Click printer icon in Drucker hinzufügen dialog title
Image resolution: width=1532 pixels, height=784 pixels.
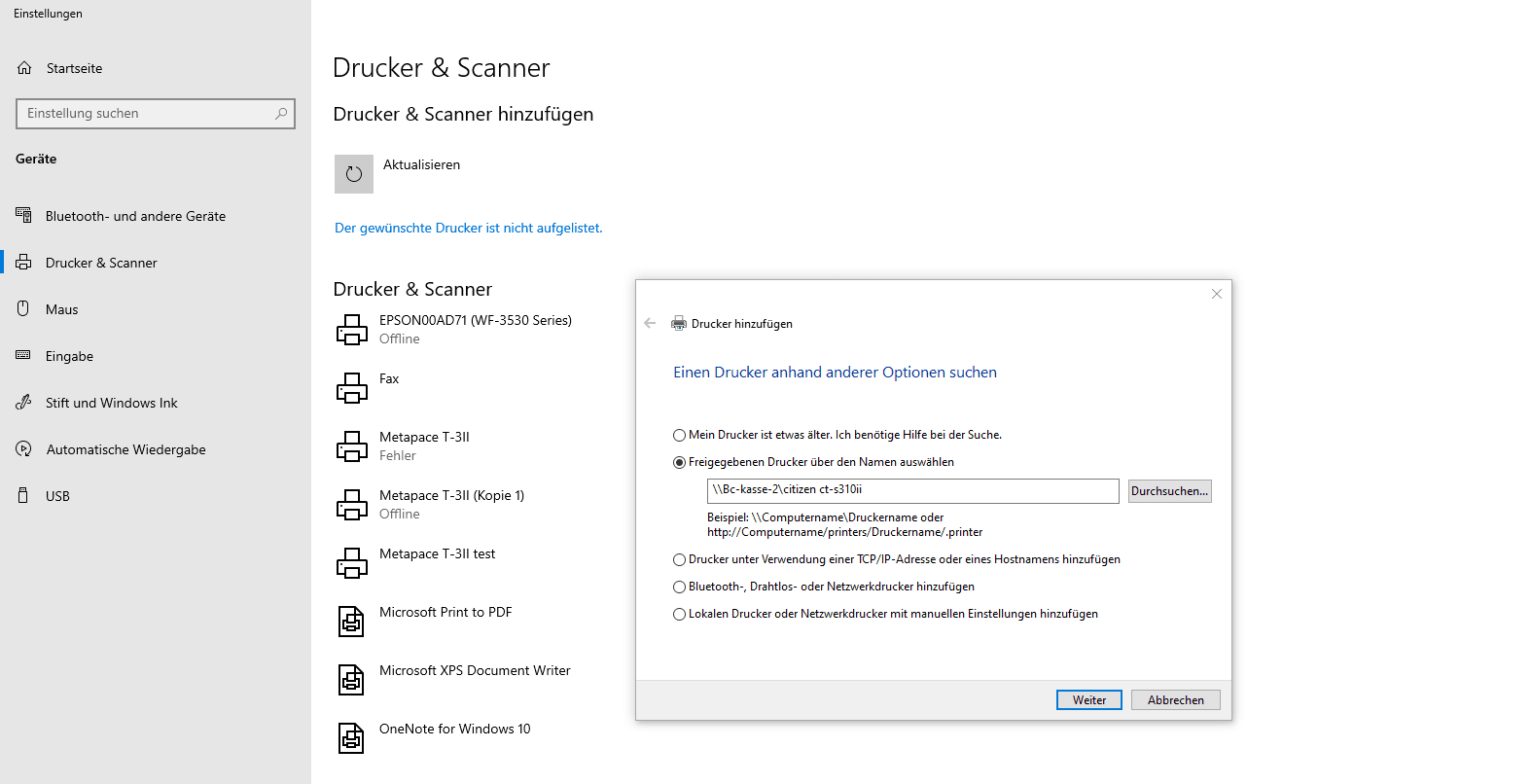tap(679, 324)
